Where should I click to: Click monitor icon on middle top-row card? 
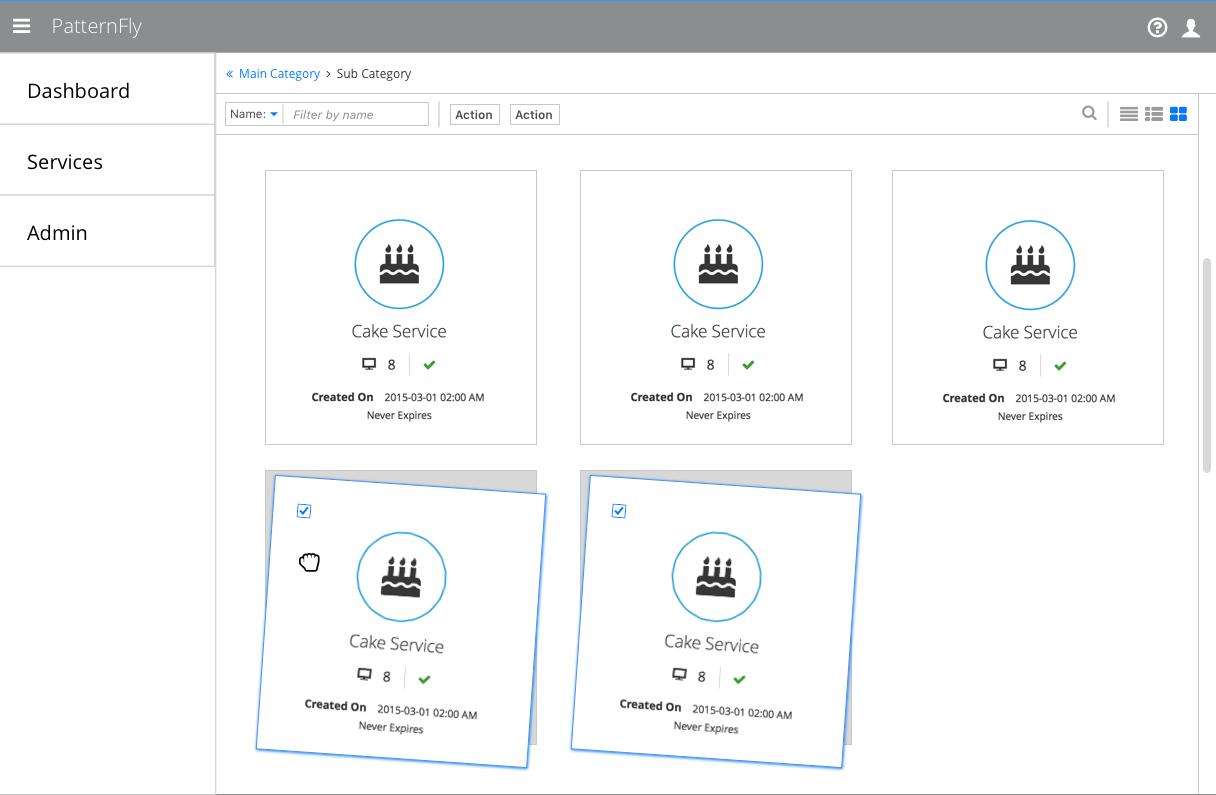tap(688, 364)
